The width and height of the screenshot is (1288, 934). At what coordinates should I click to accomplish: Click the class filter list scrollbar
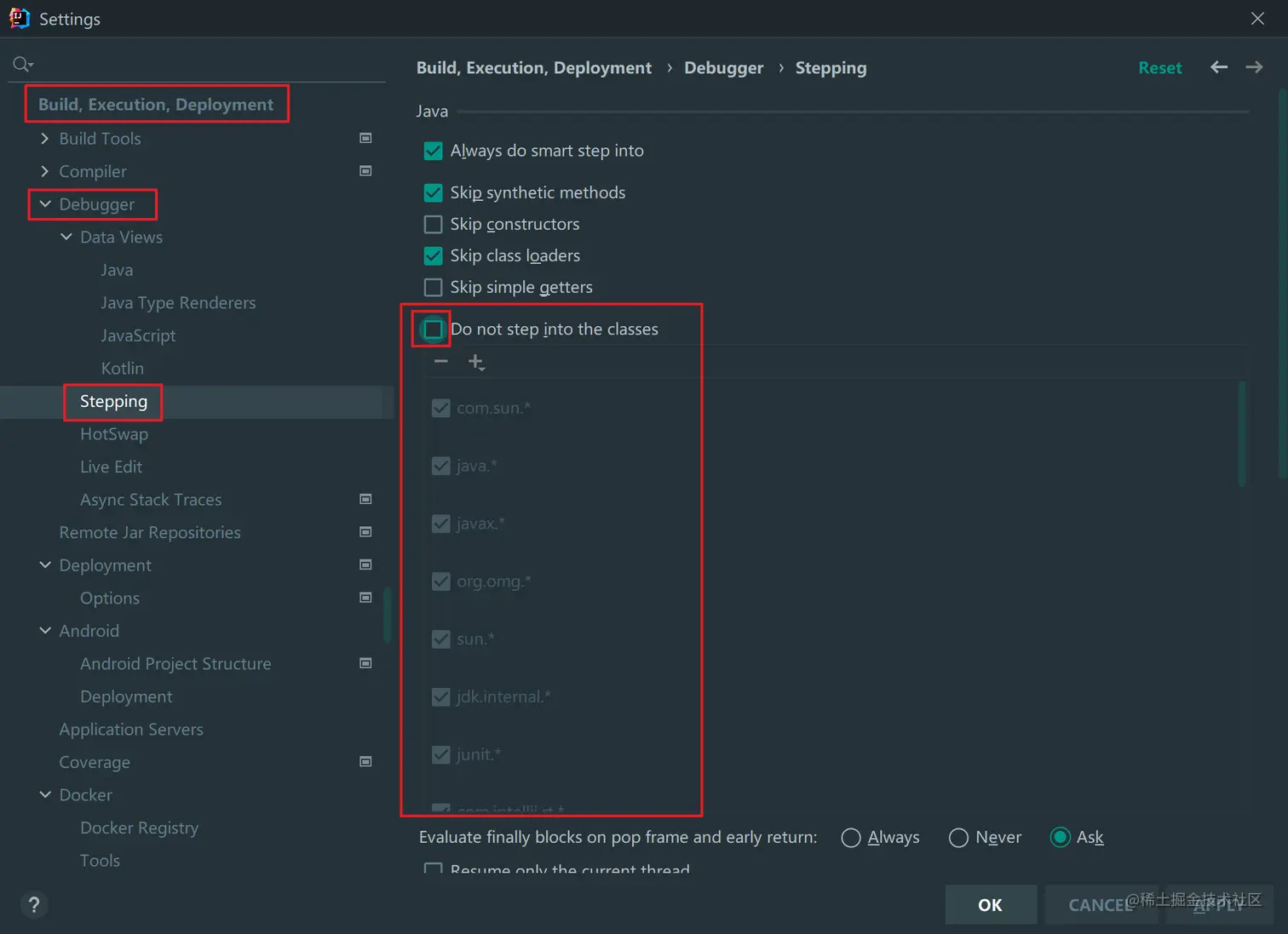pos(1242,434)
